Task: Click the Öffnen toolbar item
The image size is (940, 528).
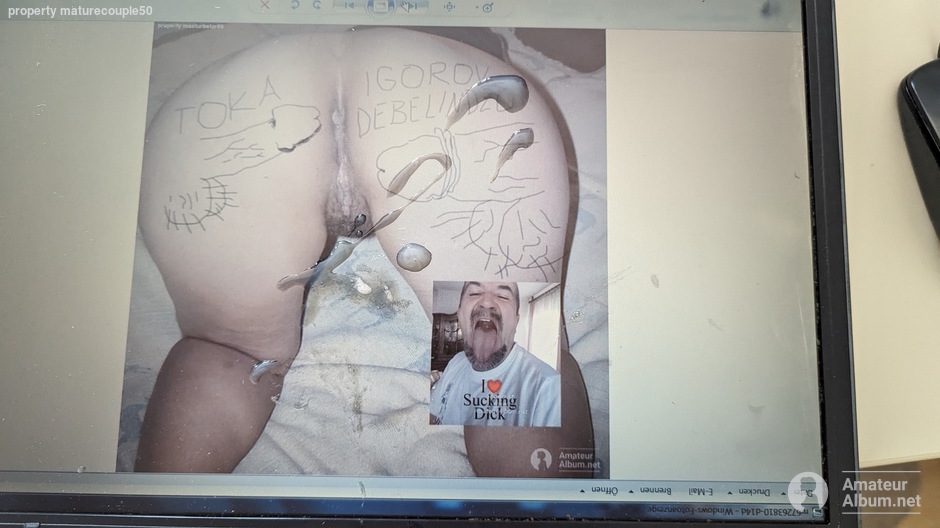Action: coord(604,490)
